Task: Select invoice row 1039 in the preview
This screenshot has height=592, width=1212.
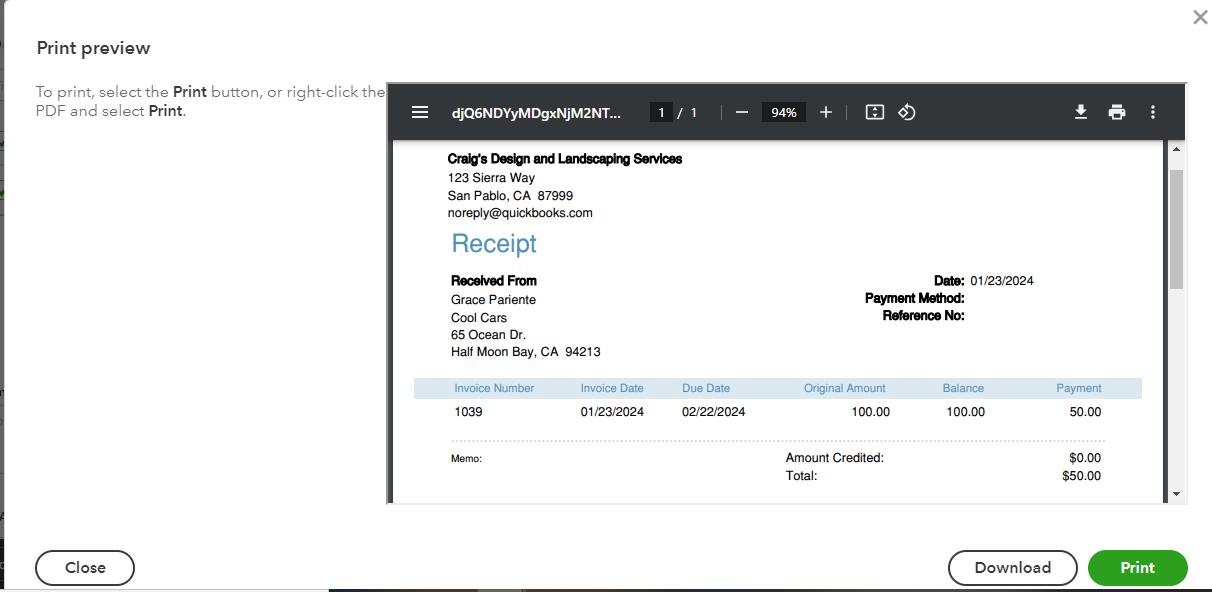Action: [468, 411]
